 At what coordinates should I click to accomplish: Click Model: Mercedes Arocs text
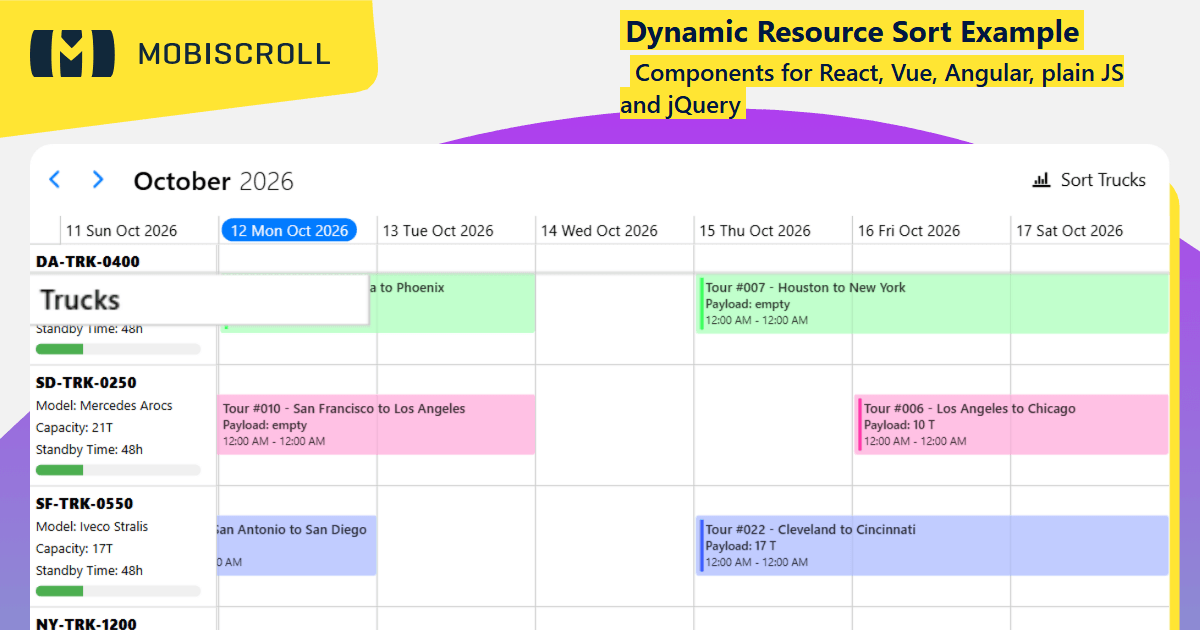tap(104, 406)
